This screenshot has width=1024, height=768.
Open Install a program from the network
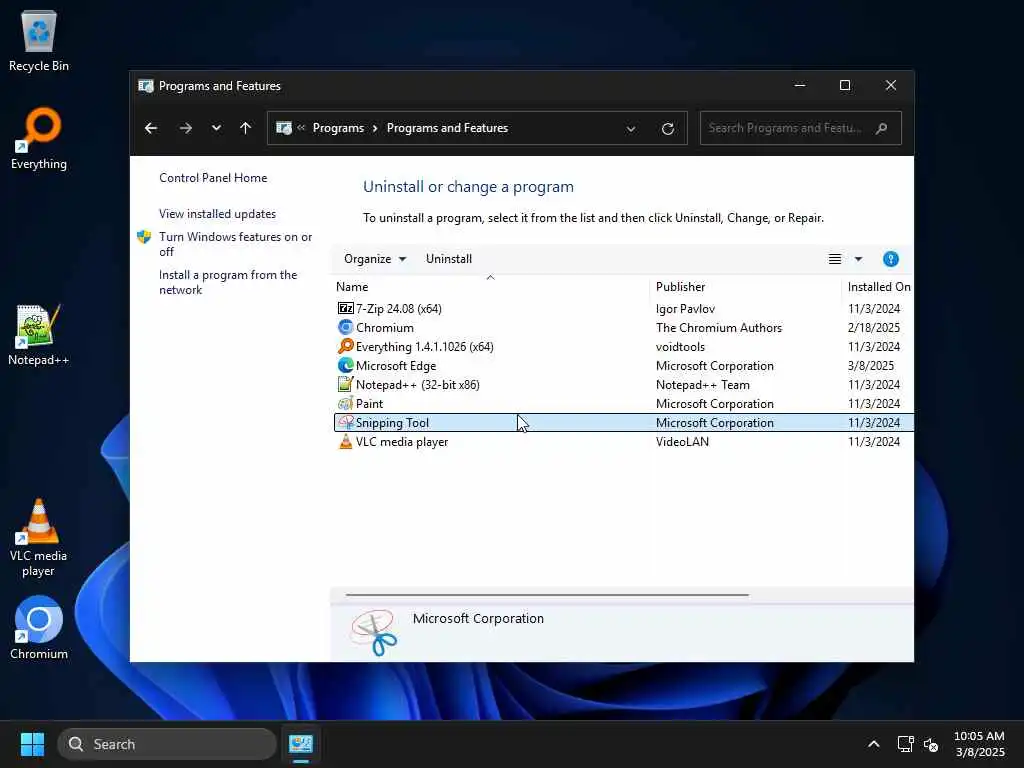(x=228, y=282)
